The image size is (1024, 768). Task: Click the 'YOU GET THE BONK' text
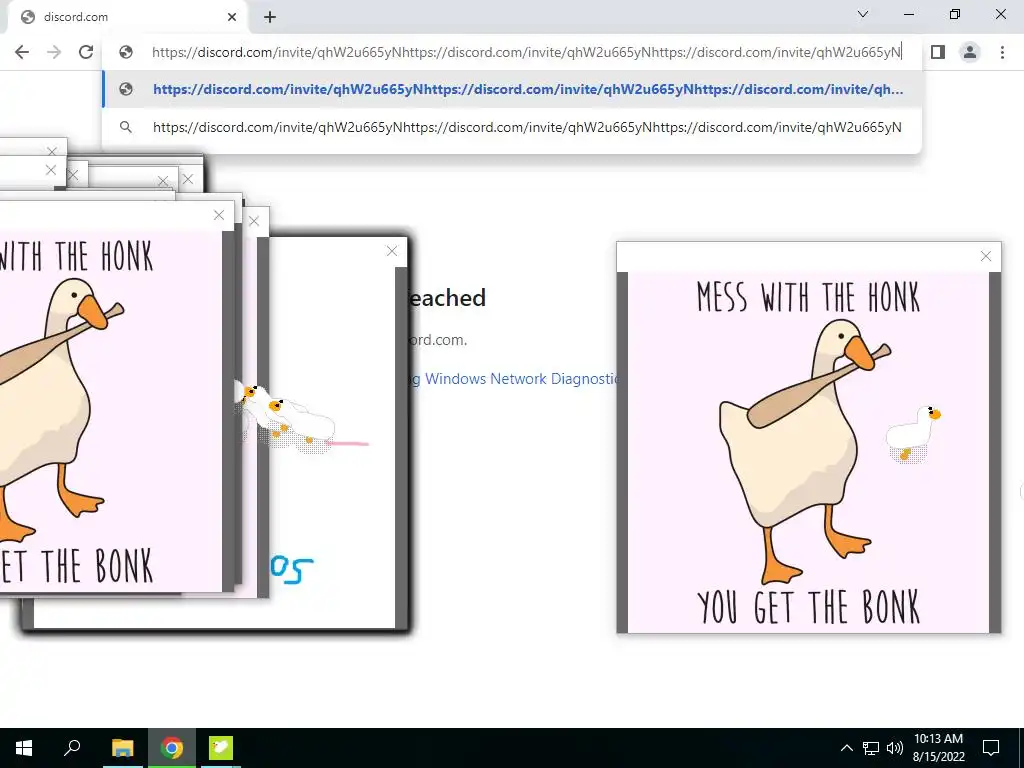coord(808,607)
